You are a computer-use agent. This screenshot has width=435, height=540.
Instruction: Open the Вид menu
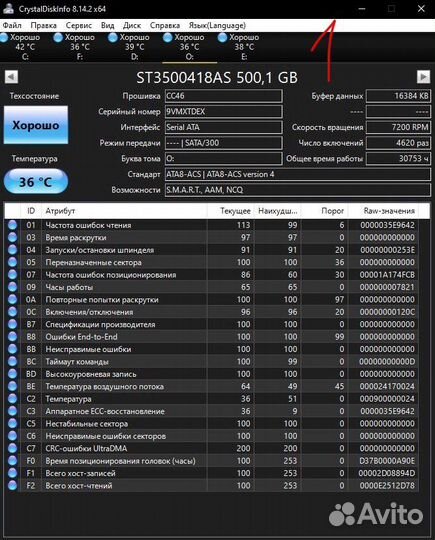point(107,25)
